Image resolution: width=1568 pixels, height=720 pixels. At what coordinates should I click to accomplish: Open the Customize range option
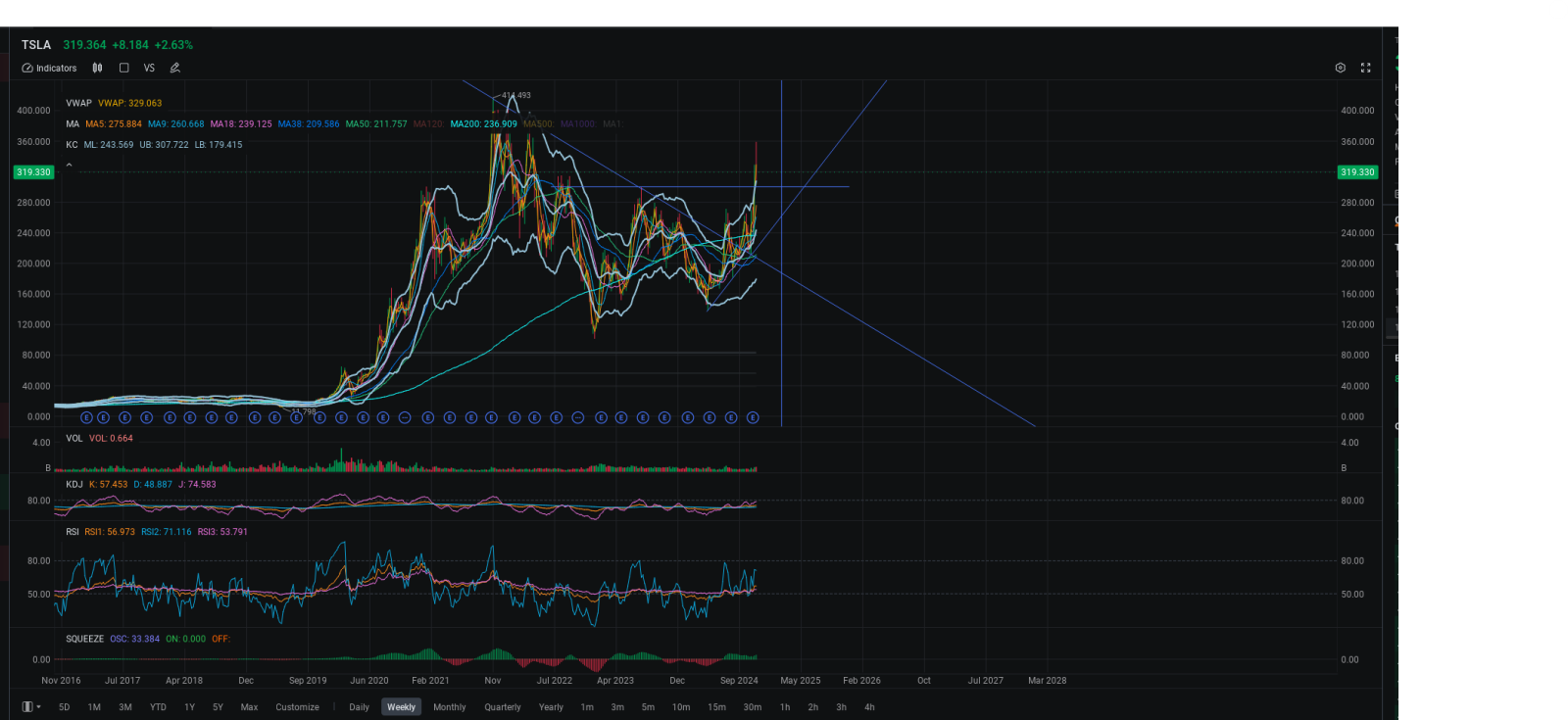[x=297, y=707]
